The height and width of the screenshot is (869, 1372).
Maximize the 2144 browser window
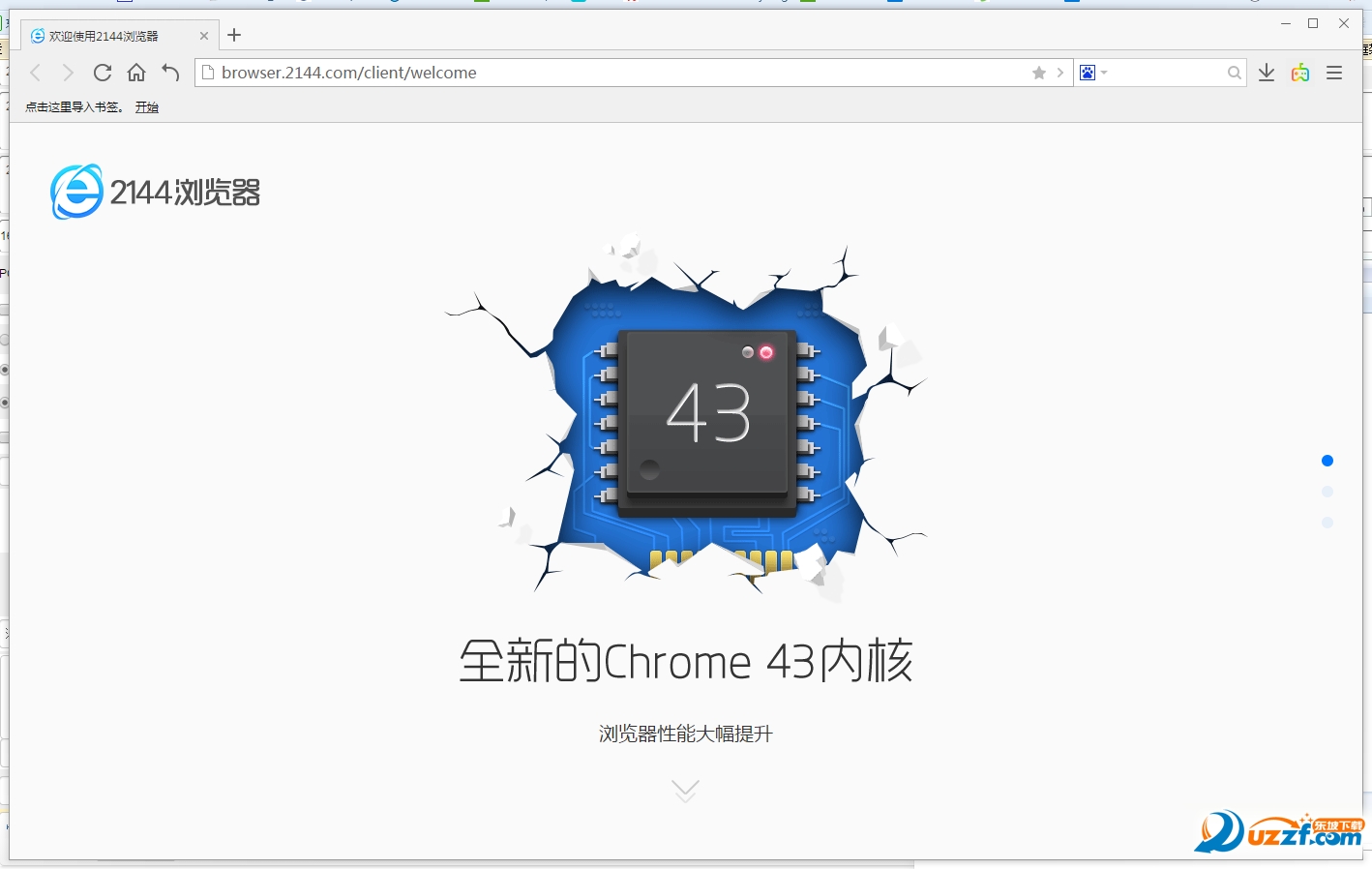coord(1313,23)
